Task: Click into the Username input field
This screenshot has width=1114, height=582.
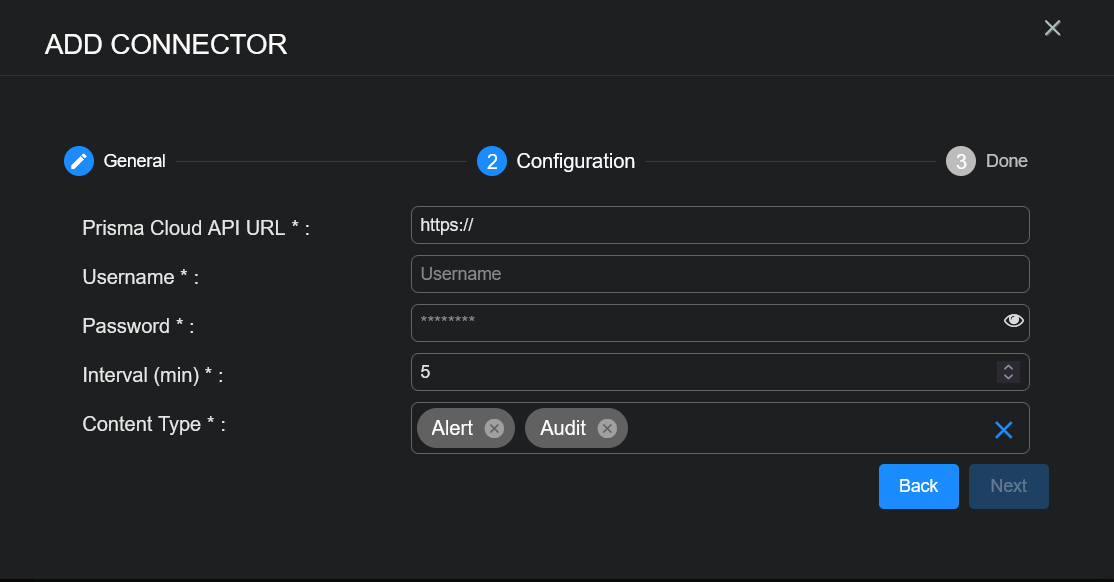Action: (720, 274)
